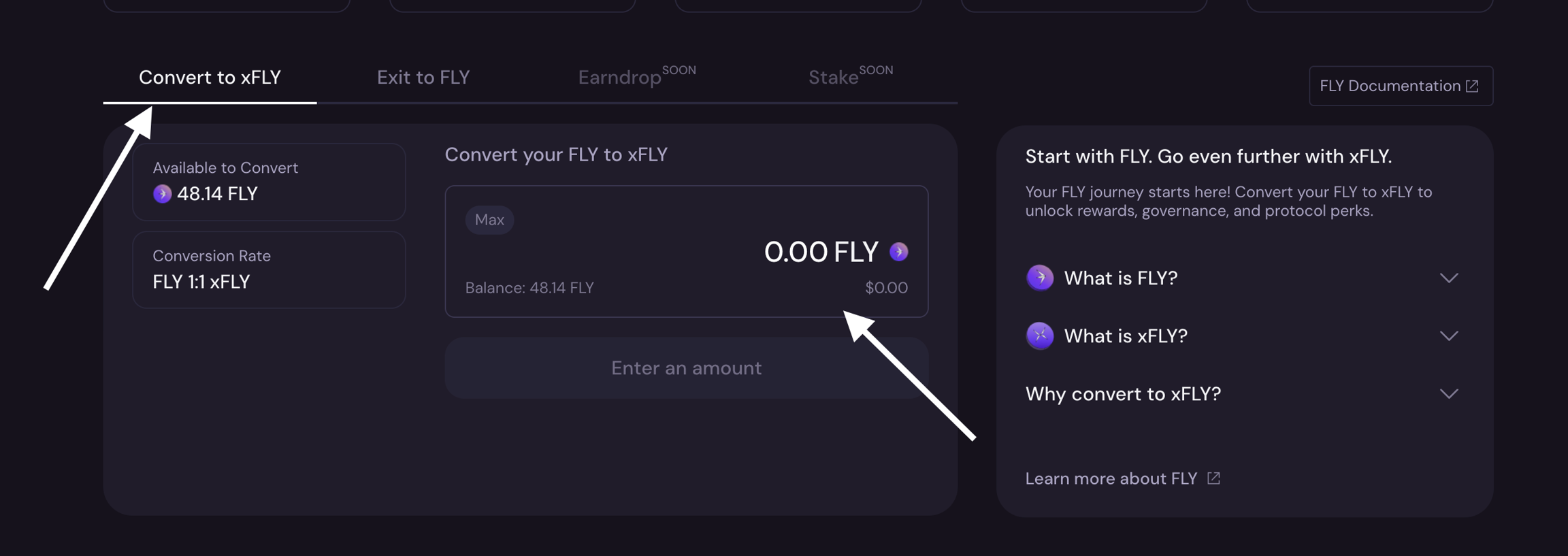Image resolution: width=1568 pixels, height=556 pixels.
Task: Click the Available to Convert card
Action: (269, 182)
